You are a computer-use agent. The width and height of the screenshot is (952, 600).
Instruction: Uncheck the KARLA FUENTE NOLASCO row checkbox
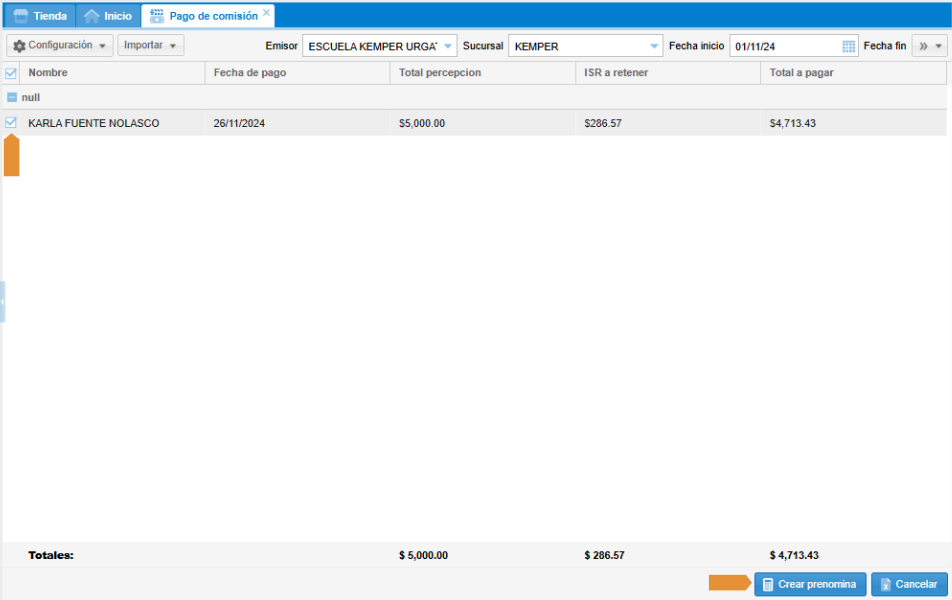(x=11, y=123)
